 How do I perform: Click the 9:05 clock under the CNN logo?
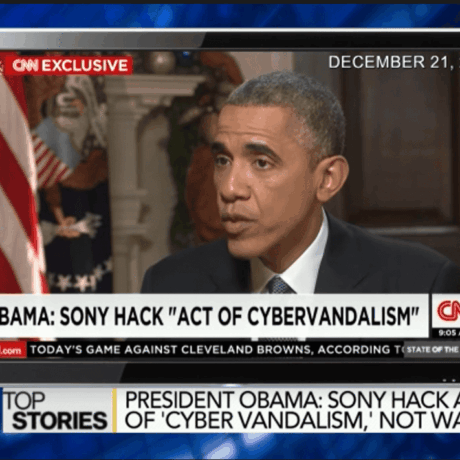click(447, 333)
